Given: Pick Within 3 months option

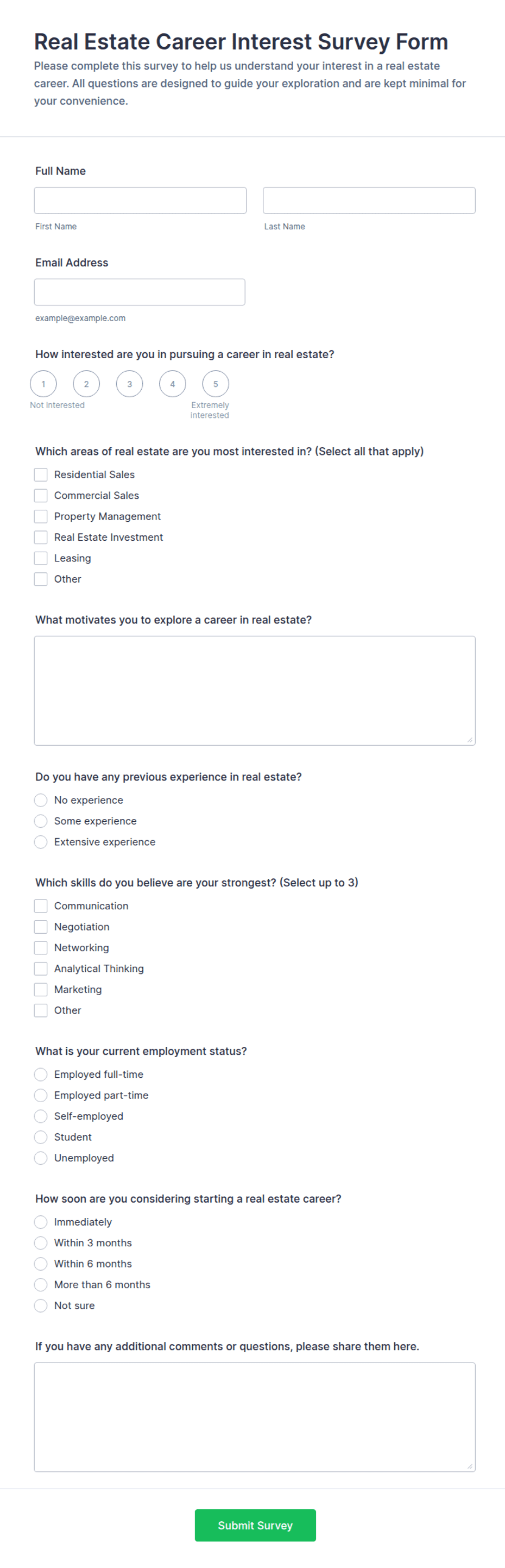Looking at the screenshot, I should (41, 1243).
